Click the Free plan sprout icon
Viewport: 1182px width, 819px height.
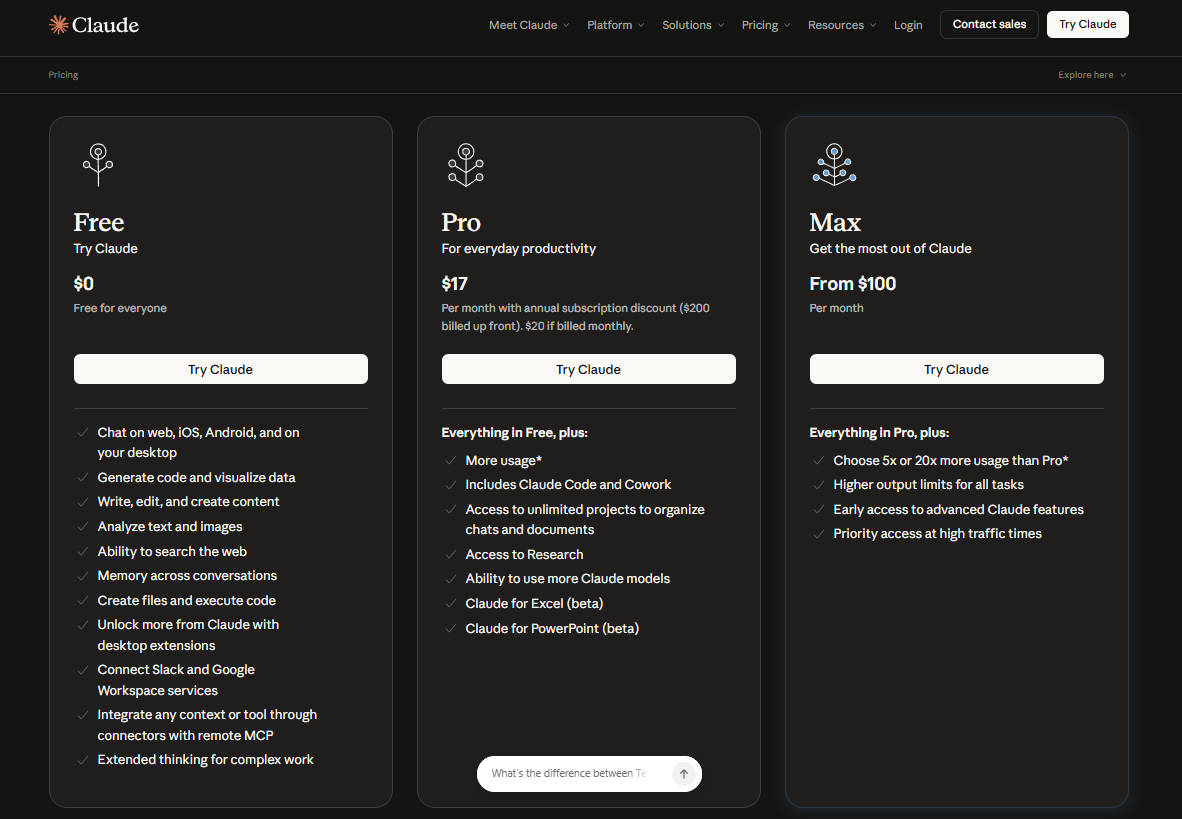pos(98,164)
